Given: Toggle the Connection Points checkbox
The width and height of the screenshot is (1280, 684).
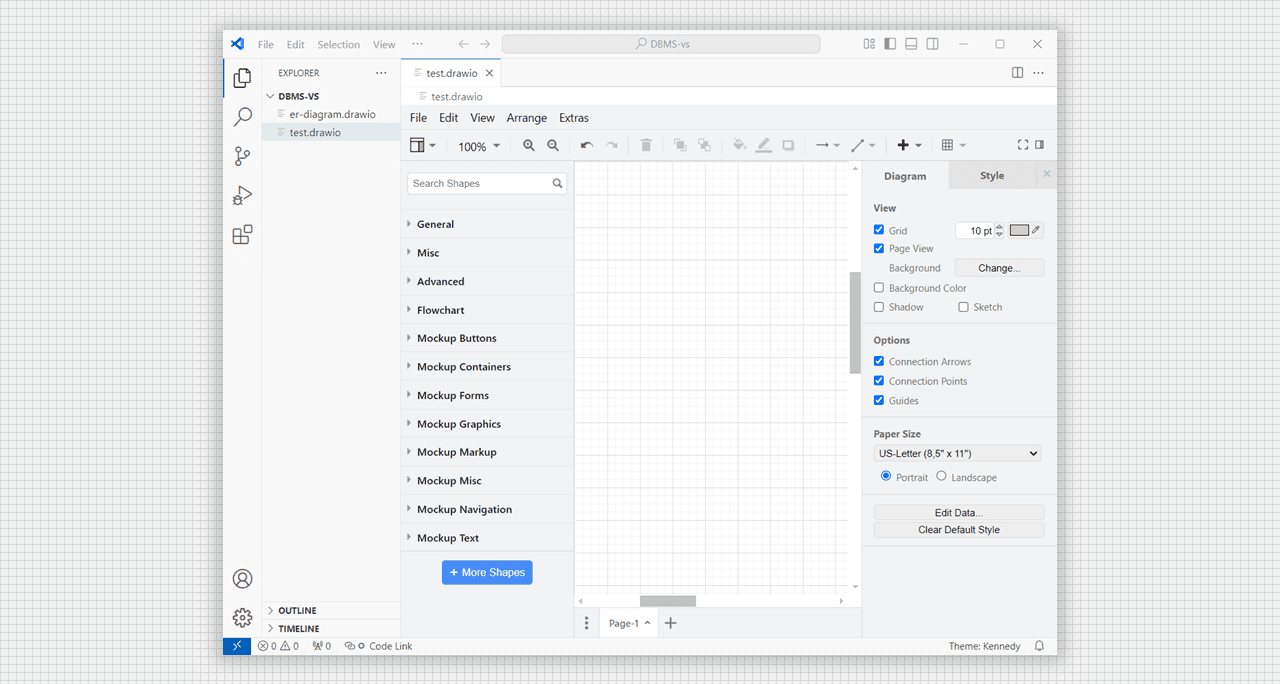Looking at the screenshot, I should click(x=879, y=381).
